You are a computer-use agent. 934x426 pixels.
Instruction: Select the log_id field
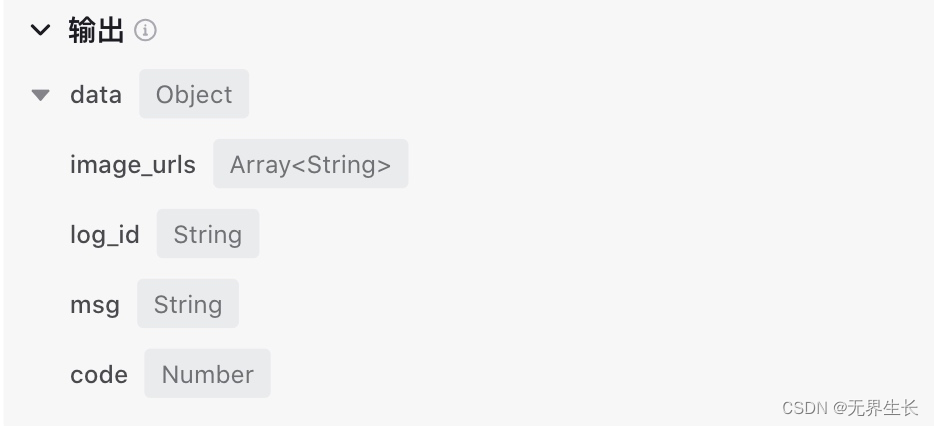pyautogui.click(x=105, y=234)
